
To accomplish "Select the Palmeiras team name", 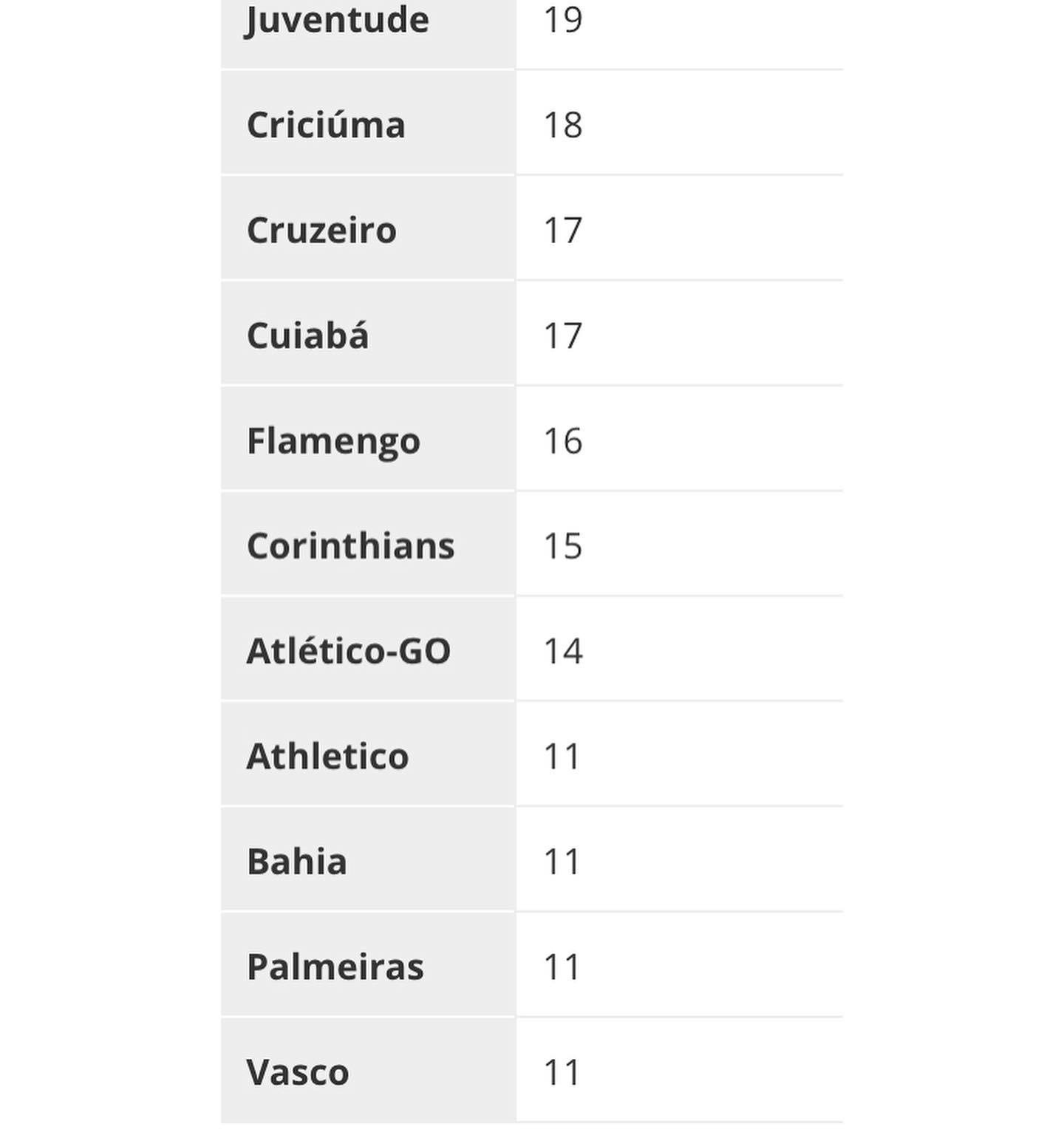I will [335, 967].
